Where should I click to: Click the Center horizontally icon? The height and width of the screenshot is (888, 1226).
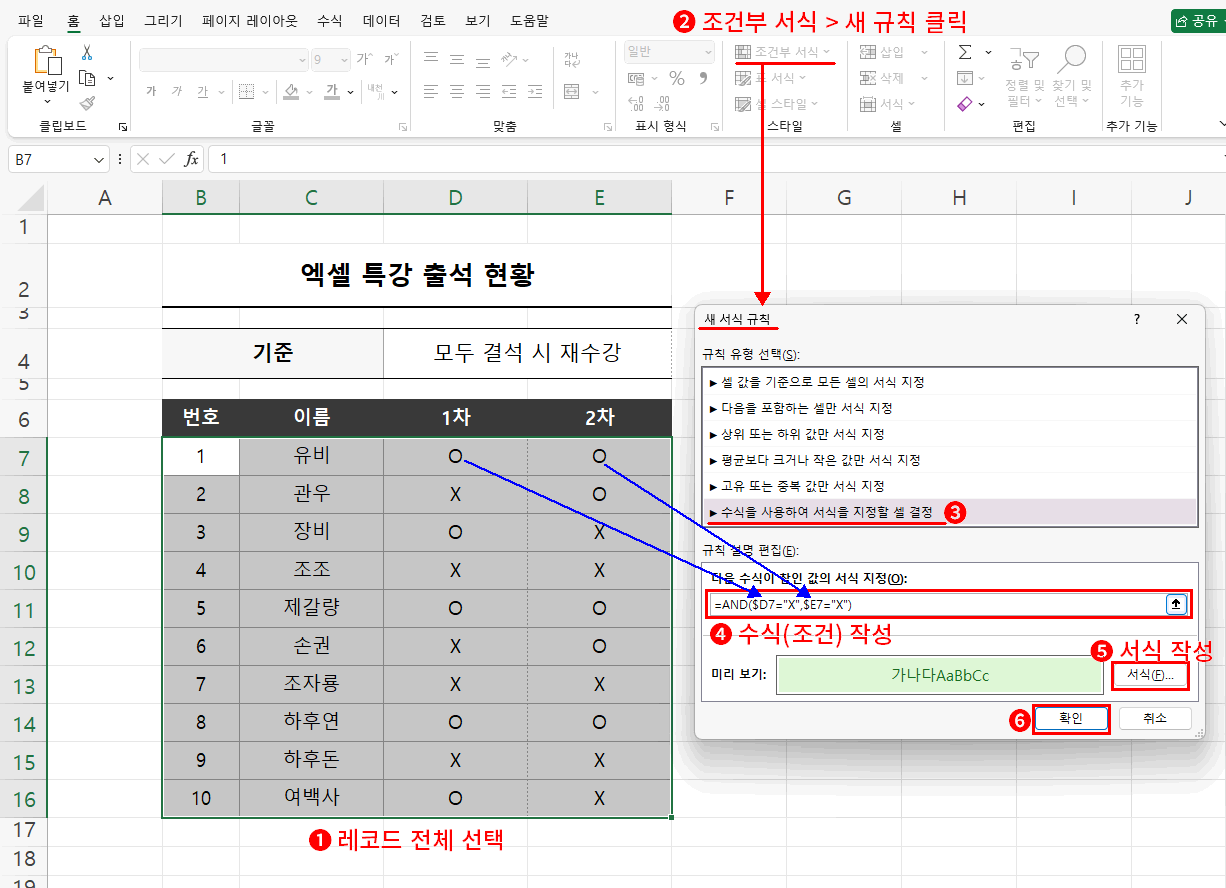pyautogui.click(x=457, y=91)
